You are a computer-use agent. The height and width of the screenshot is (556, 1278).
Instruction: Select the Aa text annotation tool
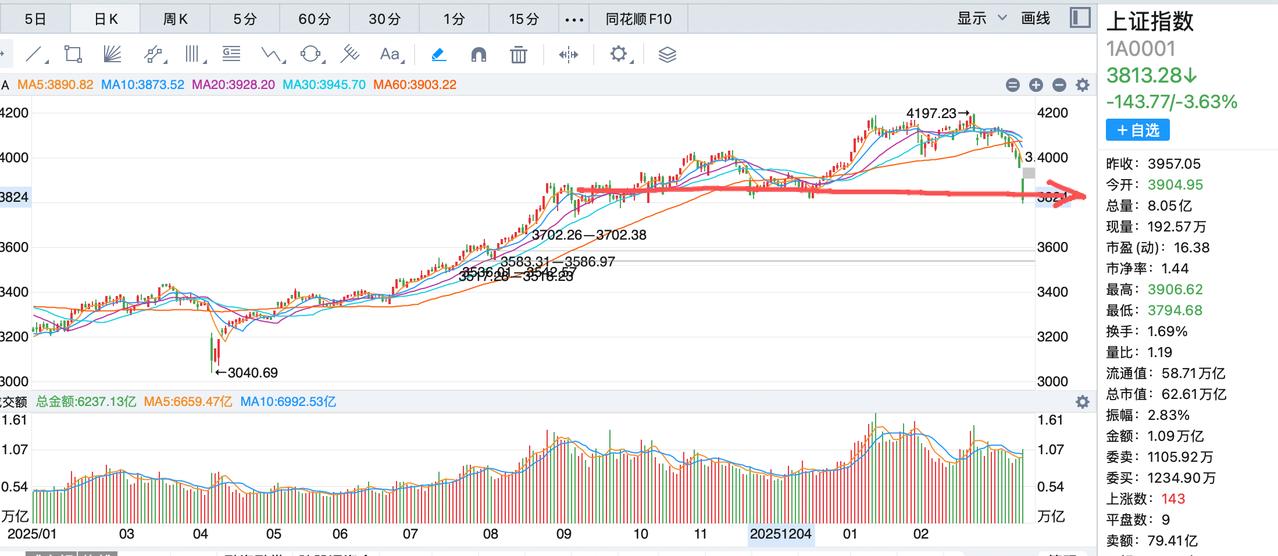(x=390, y=54)
